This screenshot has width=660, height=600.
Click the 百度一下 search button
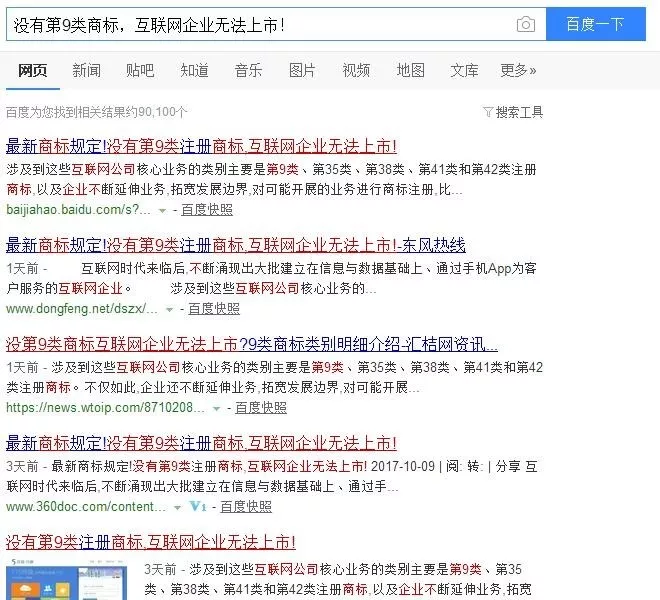pyautogui.click(x=596, y=24)
